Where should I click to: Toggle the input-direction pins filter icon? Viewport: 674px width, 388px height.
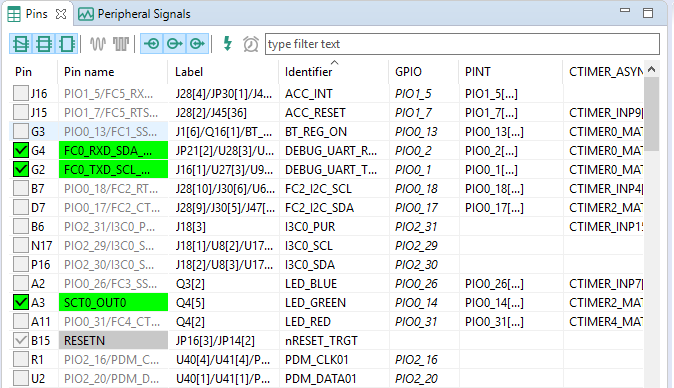152,44
